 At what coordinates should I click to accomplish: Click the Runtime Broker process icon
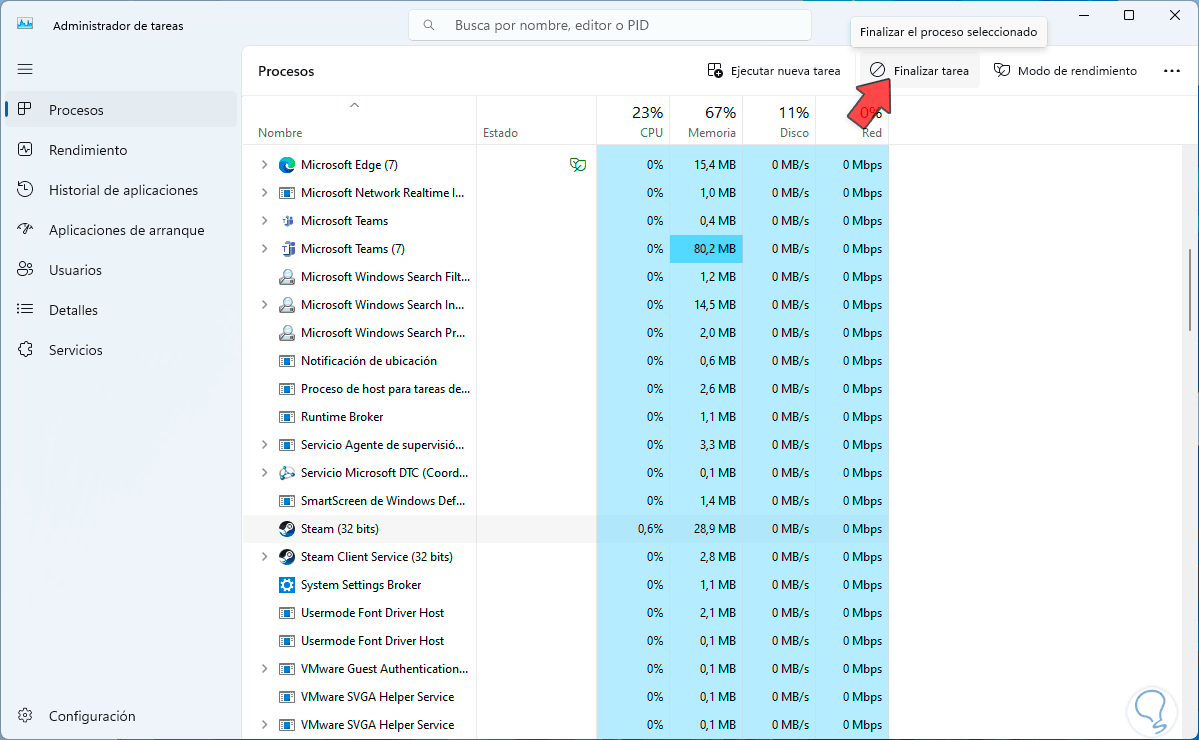click(x=287, y=417)
